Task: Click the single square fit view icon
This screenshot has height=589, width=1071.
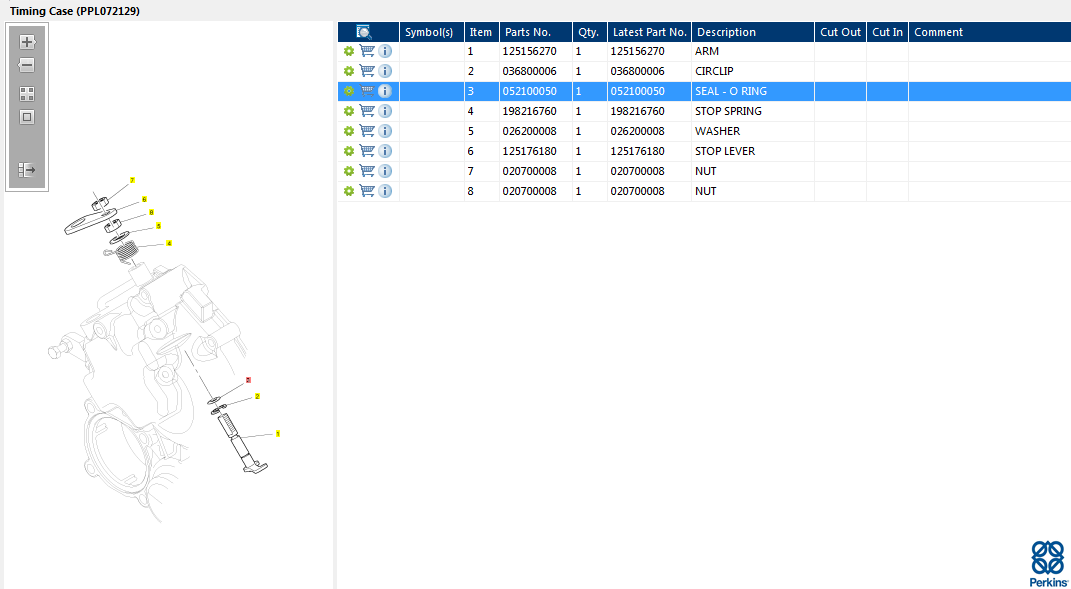Action: 27,117
